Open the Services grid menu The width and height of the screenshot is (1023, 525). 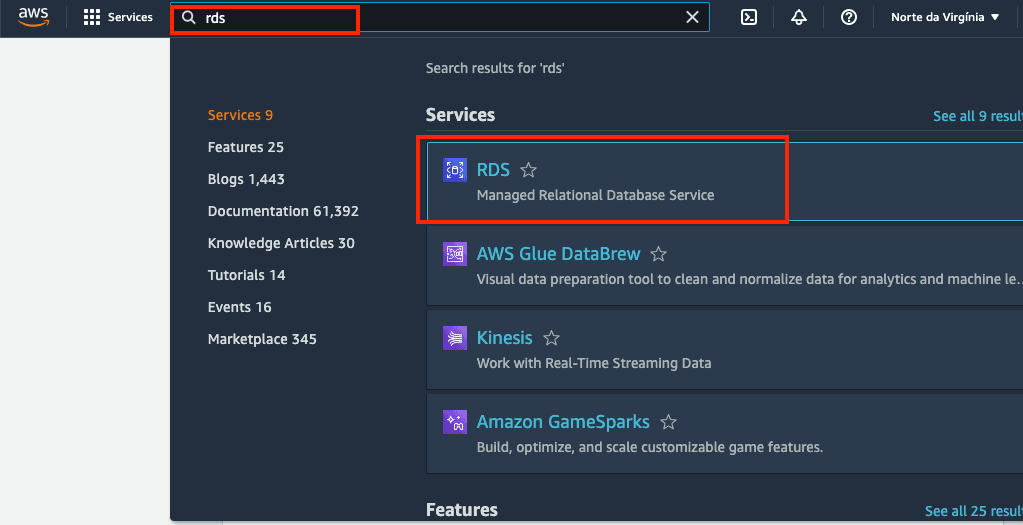coord(92,17)
